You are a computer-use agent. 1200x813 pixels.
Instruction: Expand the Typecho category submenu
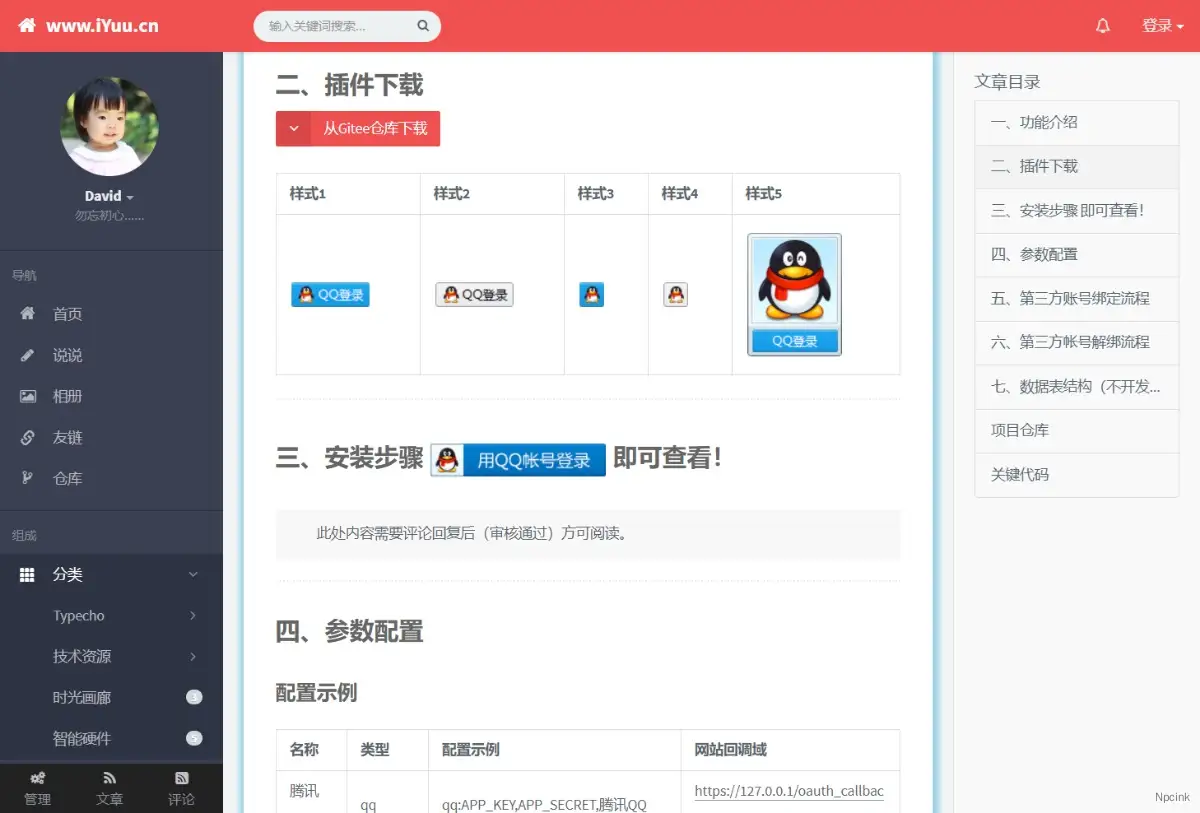80,615
